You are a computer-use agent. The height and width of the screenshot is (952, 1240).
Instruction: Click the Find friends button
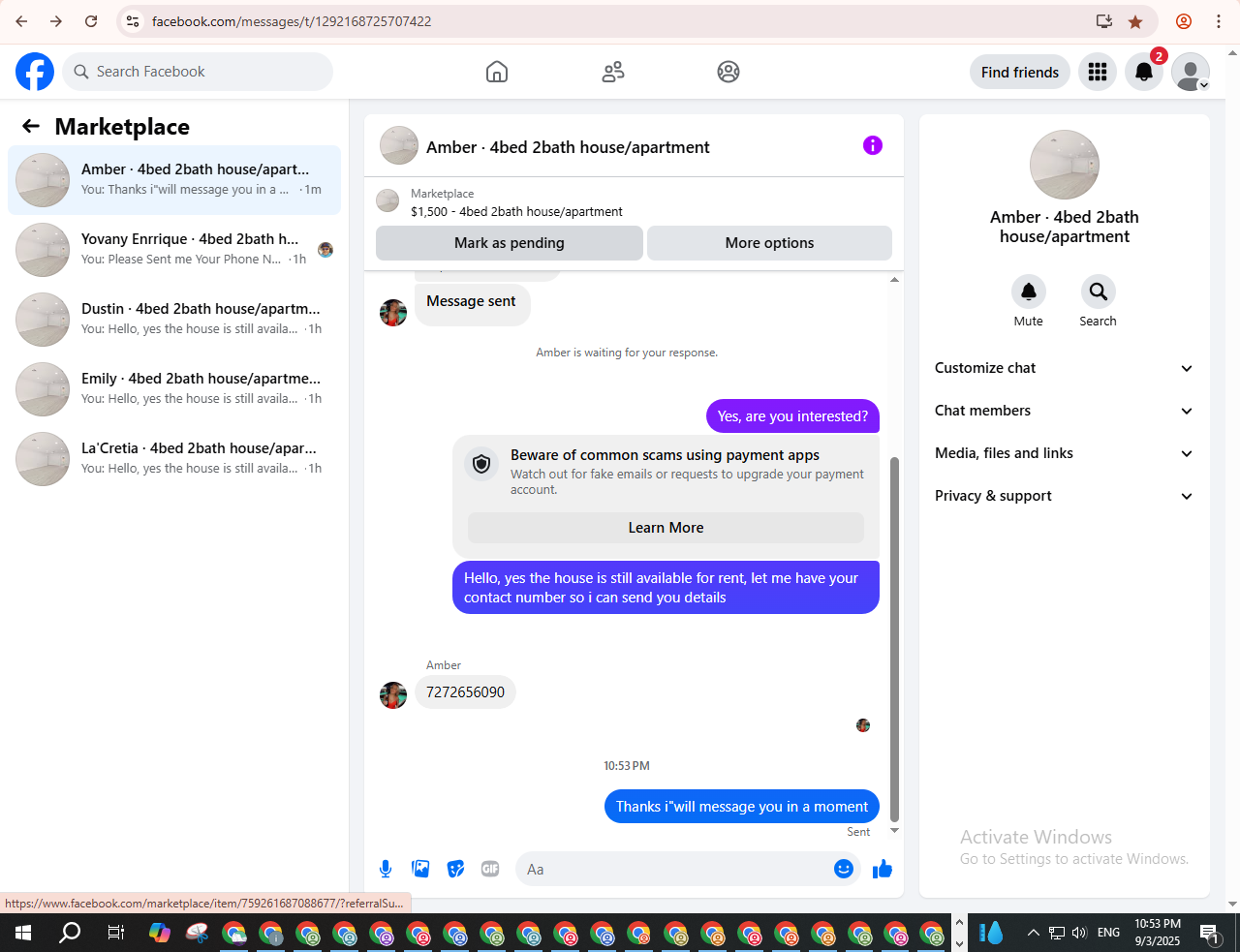[x=1020, y=72]
